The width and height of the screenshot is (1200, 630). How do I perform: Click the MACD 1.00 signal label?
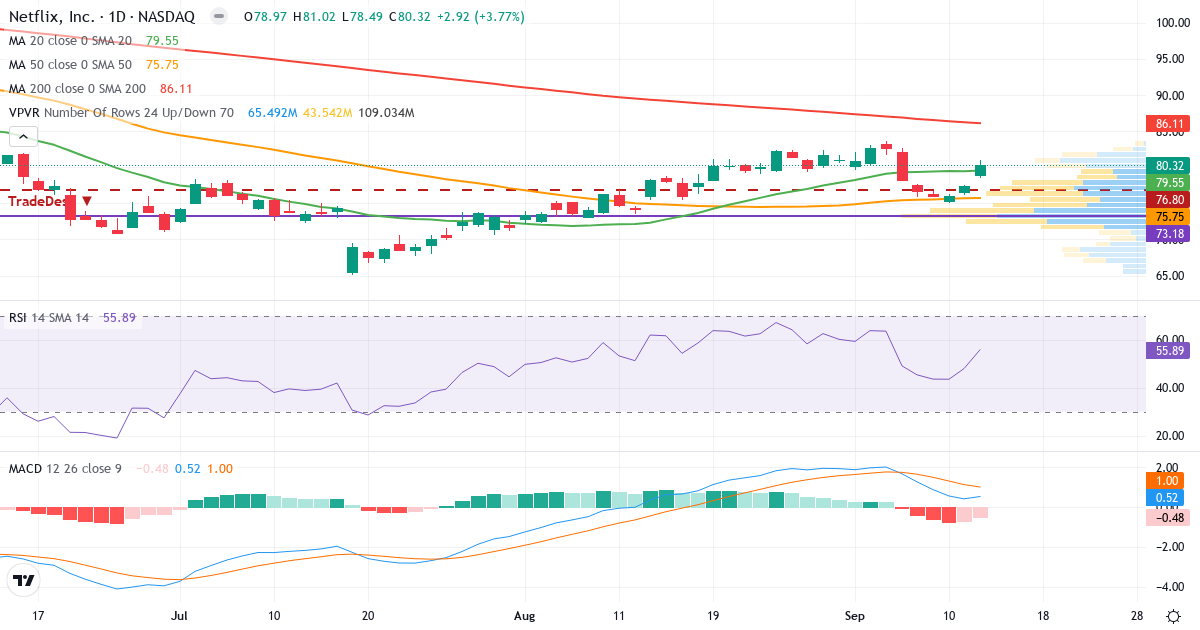(x=1170, y=481)
